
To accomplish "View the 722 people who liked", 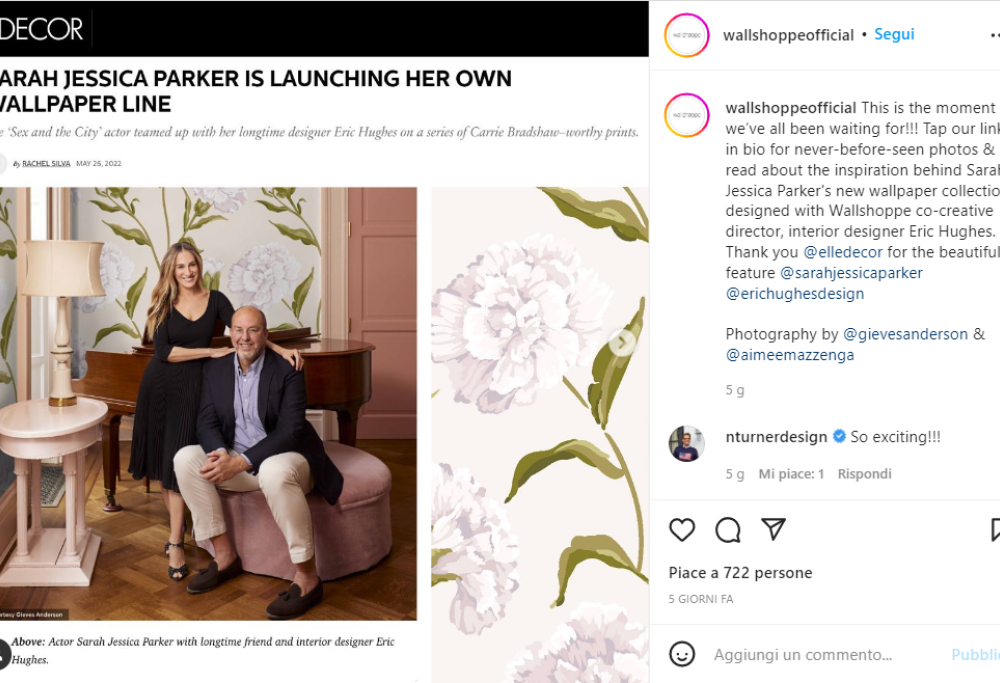I will coord(740,573).
